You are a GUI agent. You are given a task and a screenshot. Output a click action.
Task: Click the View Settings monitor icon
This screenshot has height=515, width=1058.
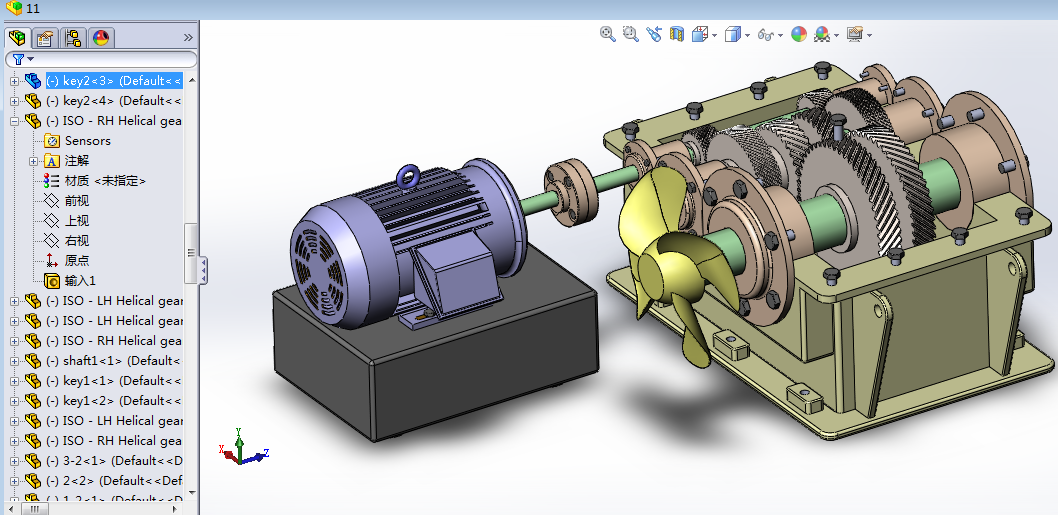point(855,34)
